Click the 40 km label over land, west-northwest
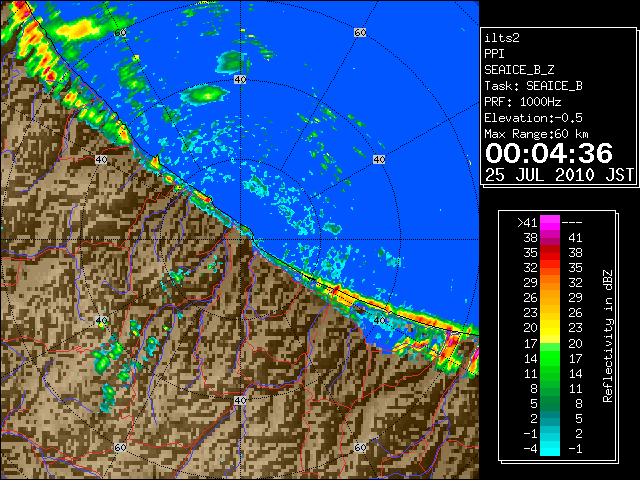The image size is (640, 480). pos(101,159)
